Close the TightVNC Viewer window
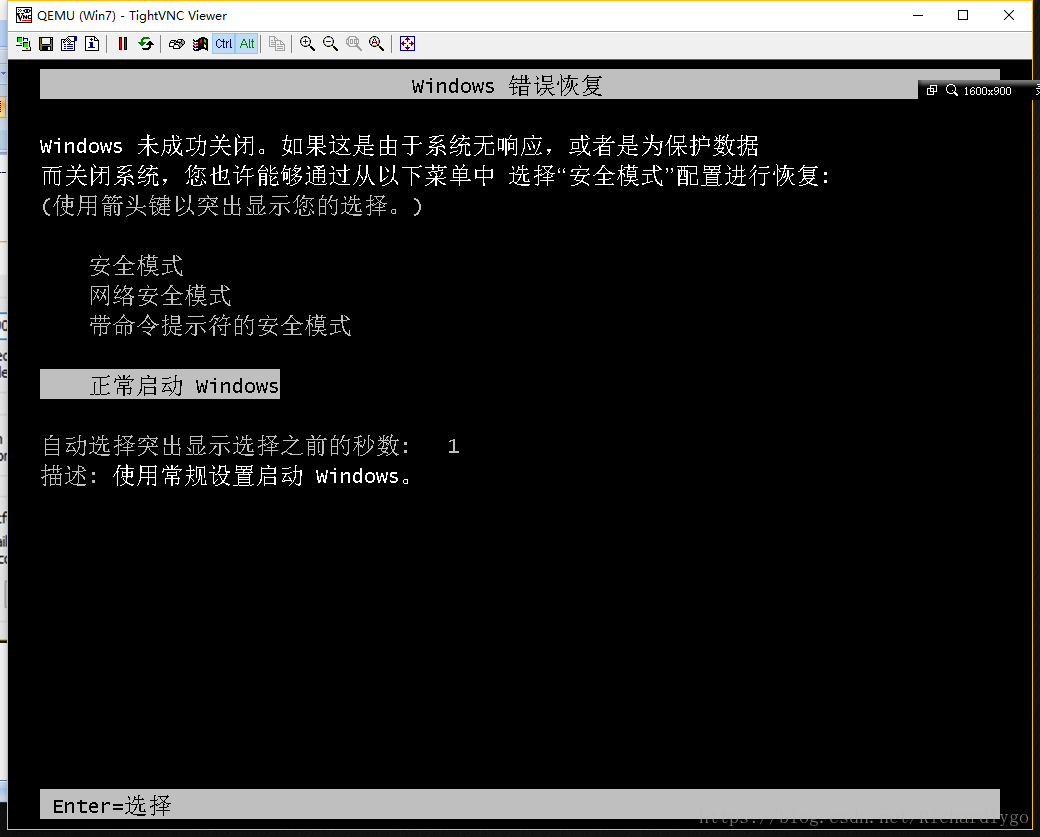 [x=1009, y=15]
